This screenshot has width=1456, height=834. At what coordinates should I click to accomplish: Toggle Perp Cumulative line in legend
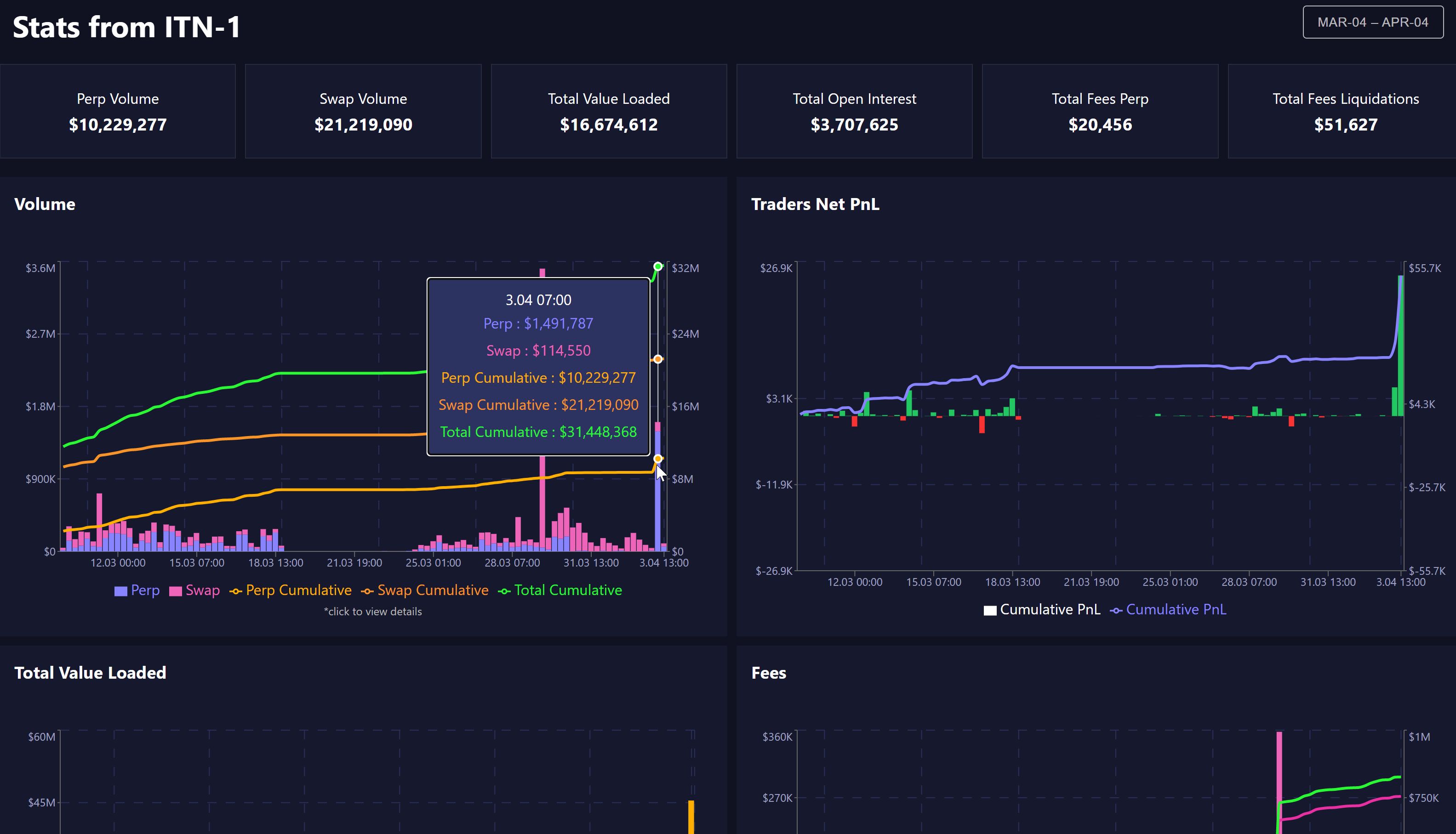(291, 590)
